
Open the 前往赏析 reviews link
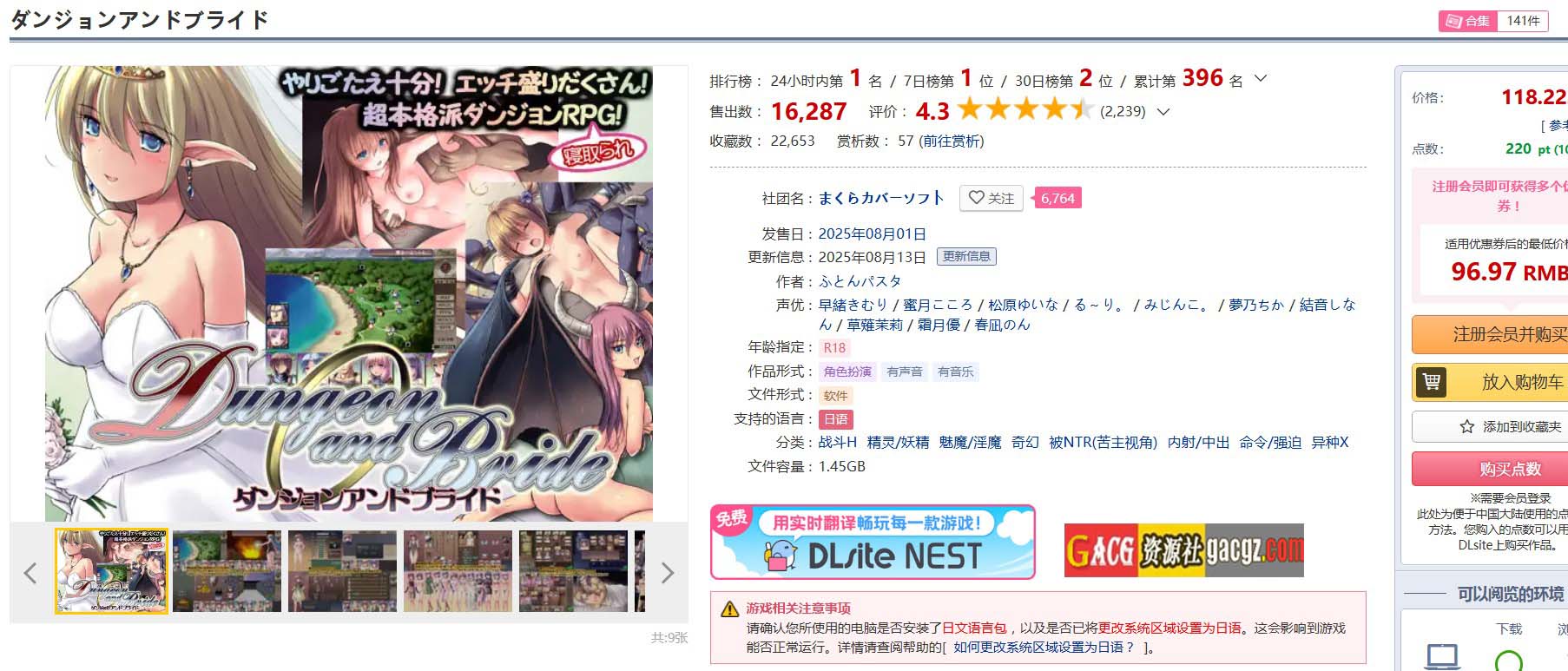[x=952, y=141]
